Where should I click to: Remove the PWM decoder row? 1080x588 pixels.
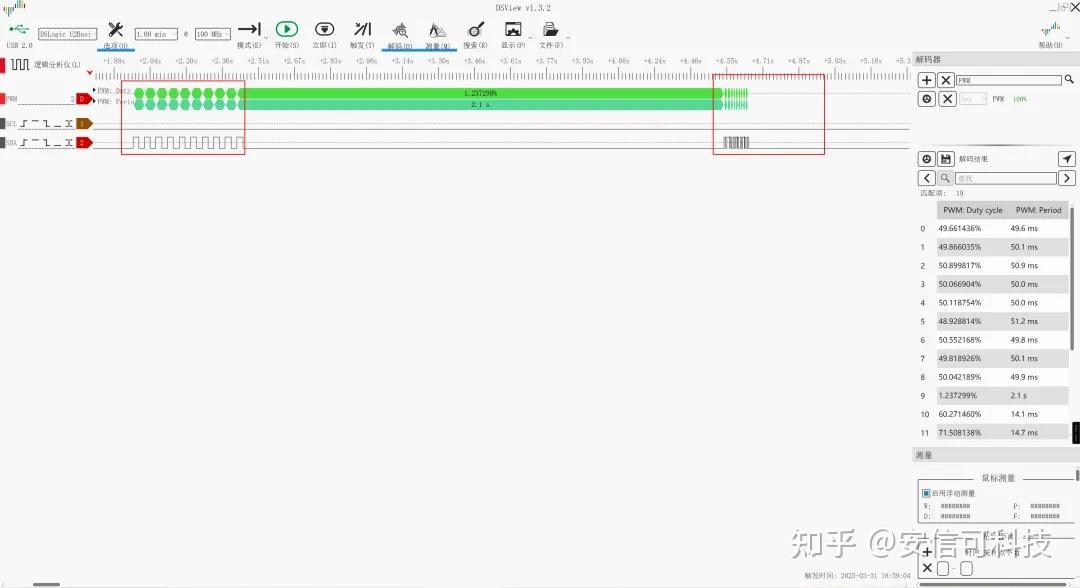coord(948,99)
